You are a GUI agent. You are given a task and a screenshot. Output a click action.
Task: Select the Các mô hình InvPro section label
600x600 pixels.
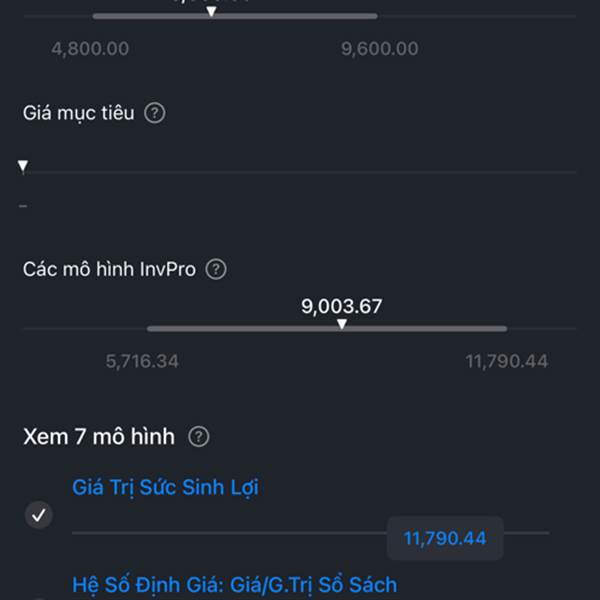click(109, 269)
